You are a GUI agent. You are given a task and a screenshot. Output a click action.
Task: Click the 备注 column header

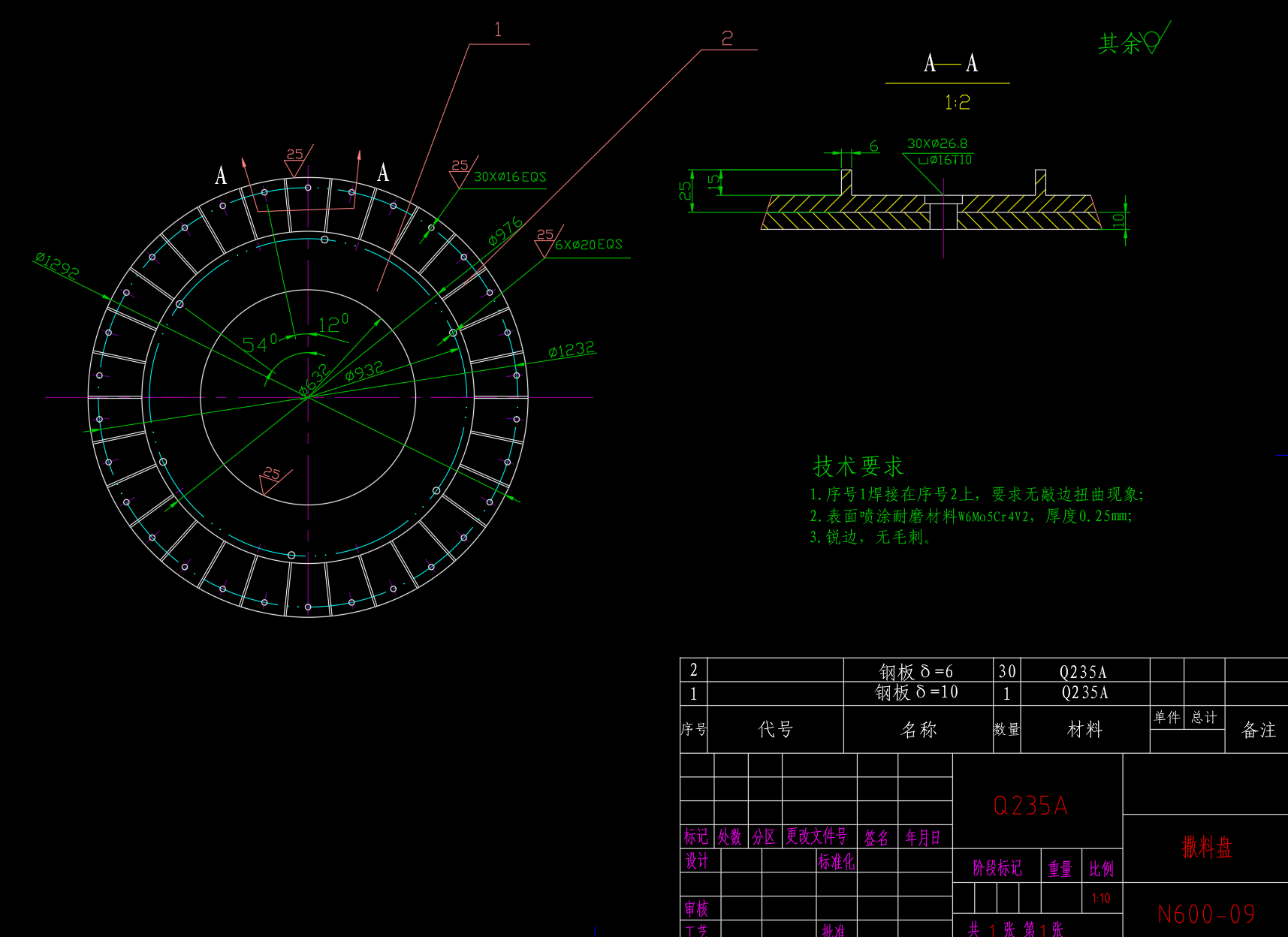tap(1259, 730)
